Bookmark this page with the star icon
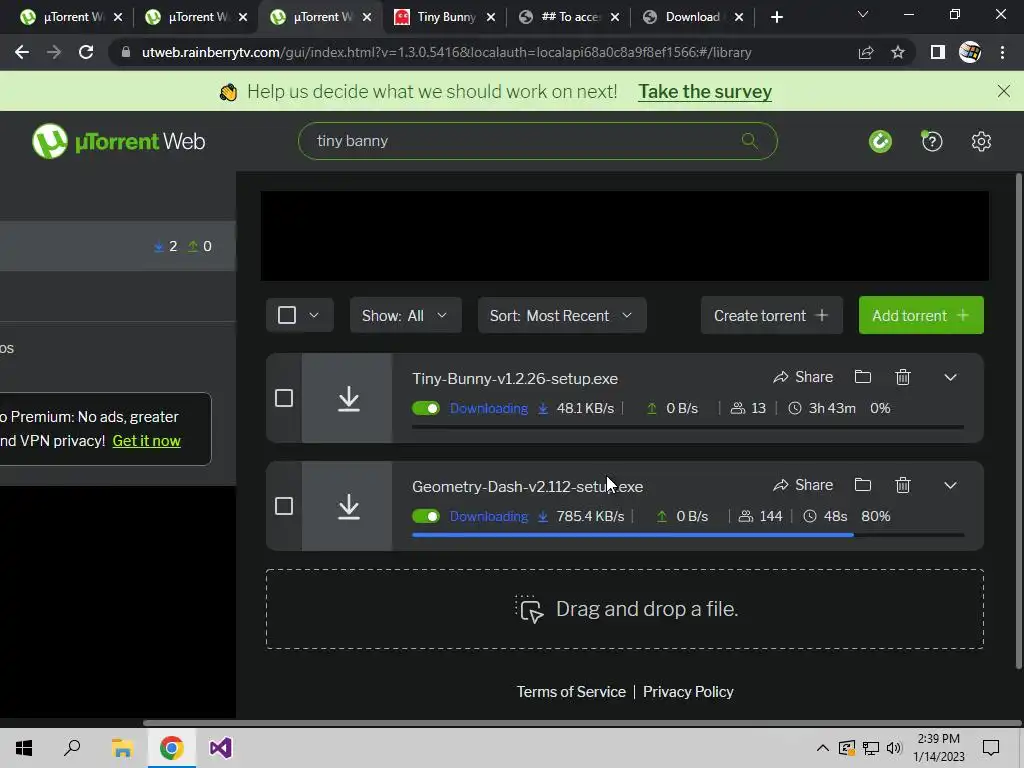 click(x=898, y=52)
